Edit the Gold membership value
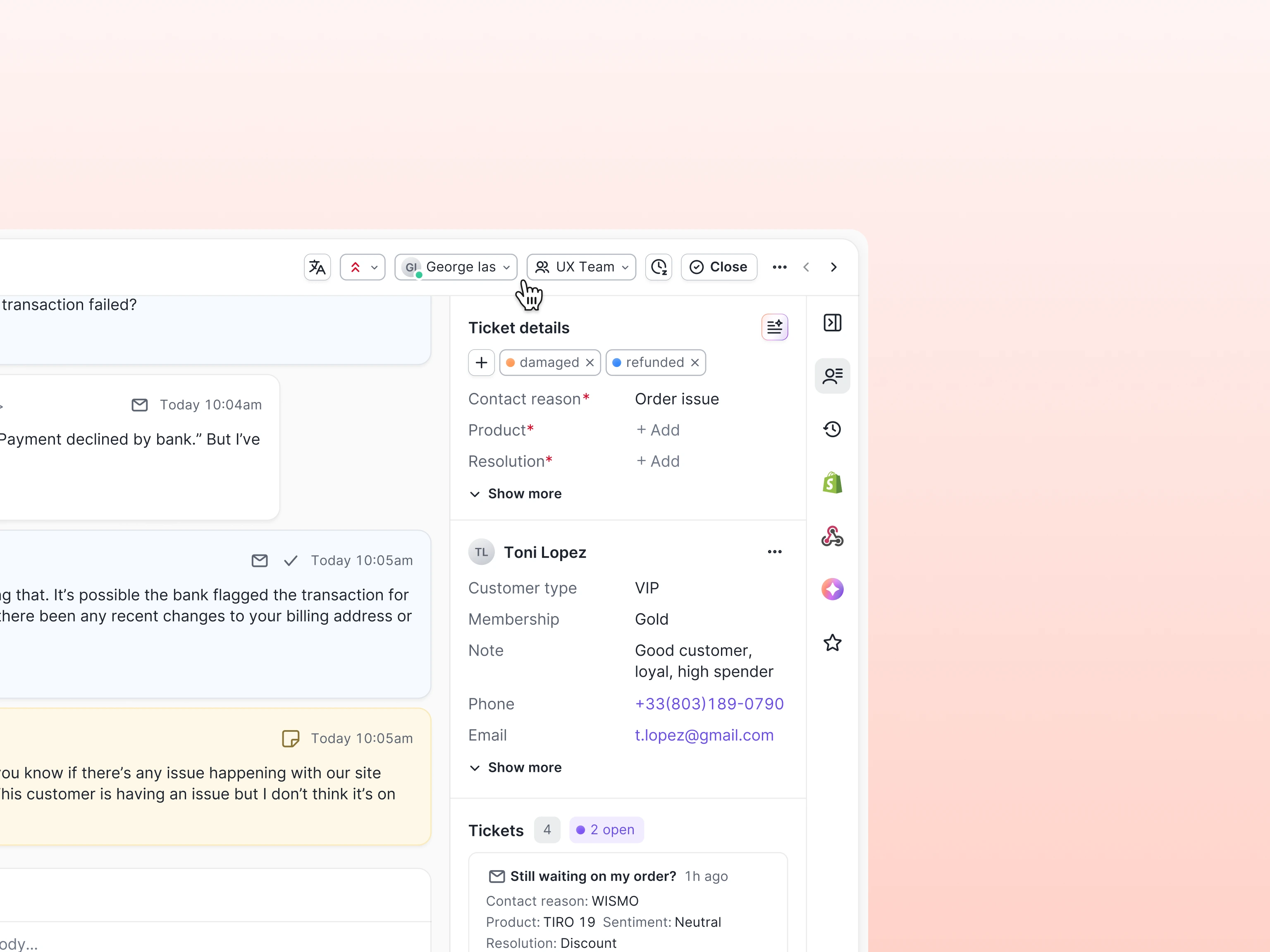The height and width of the screenshot is (952, 1270). click(x=652, y=619)
